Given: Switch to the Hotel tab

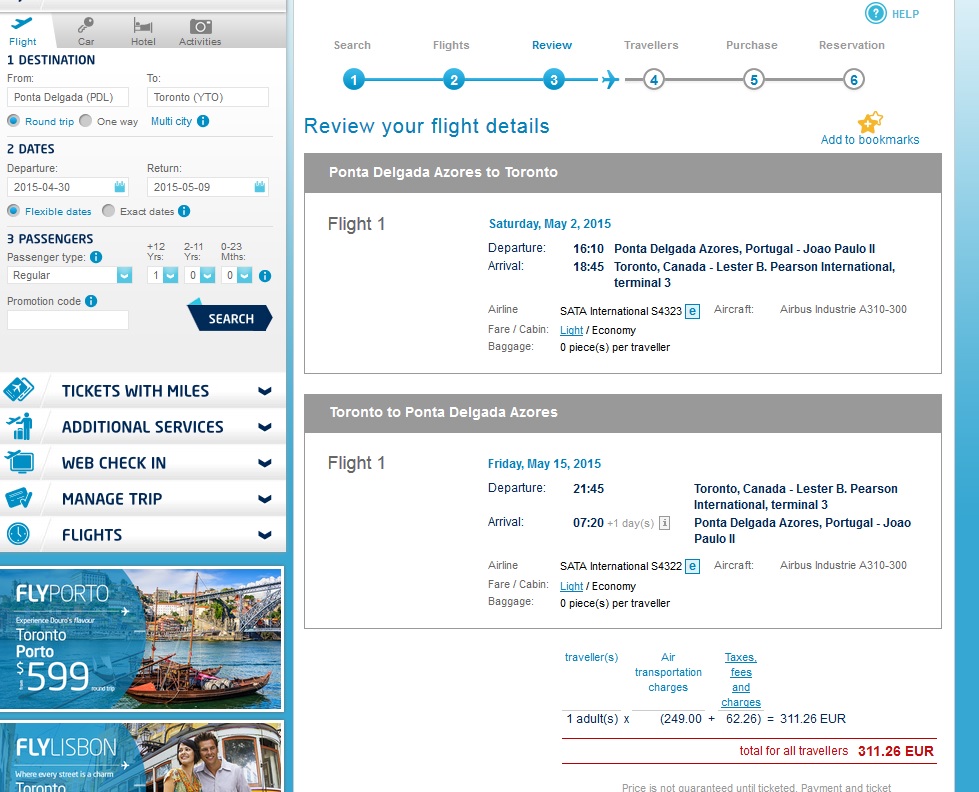Looking at the screenshot, I should tap(143, 32).
